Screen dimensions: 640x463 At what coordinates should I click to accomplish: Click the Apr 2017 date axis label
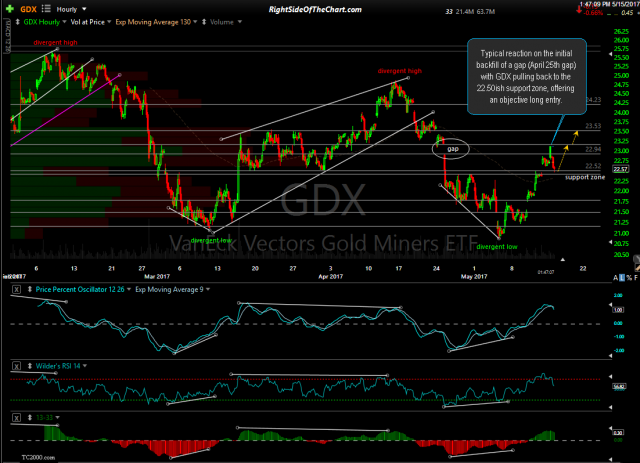(331, 276)
